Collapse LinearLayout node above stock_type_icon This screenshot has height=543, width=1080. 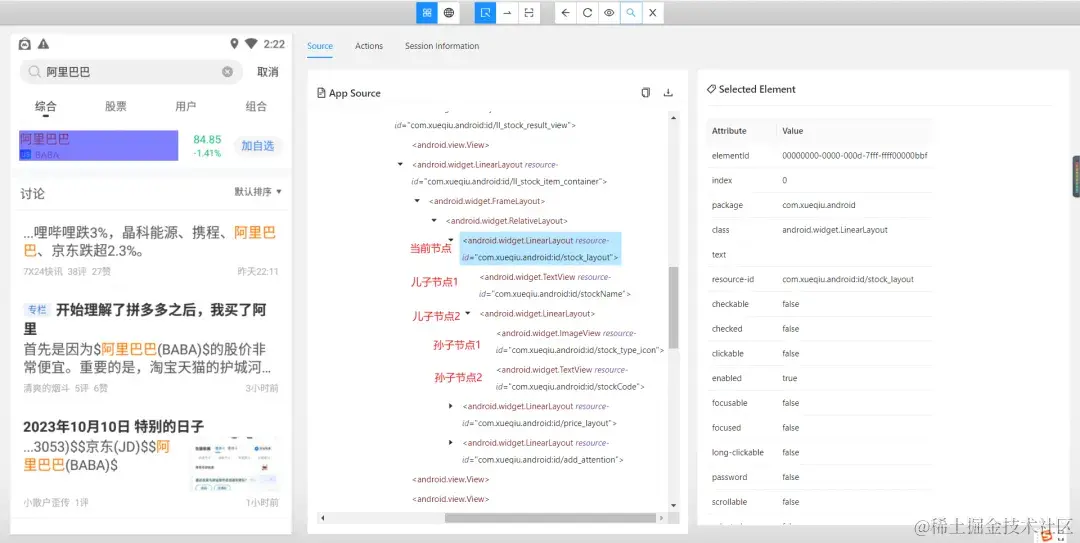tap(468, 314)
